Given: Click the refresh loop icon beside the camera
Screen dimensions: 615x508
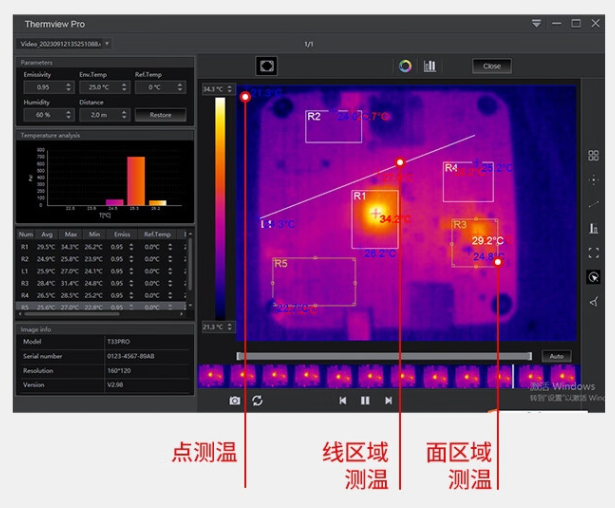Looking at the screenshot, I should [258, 400].
